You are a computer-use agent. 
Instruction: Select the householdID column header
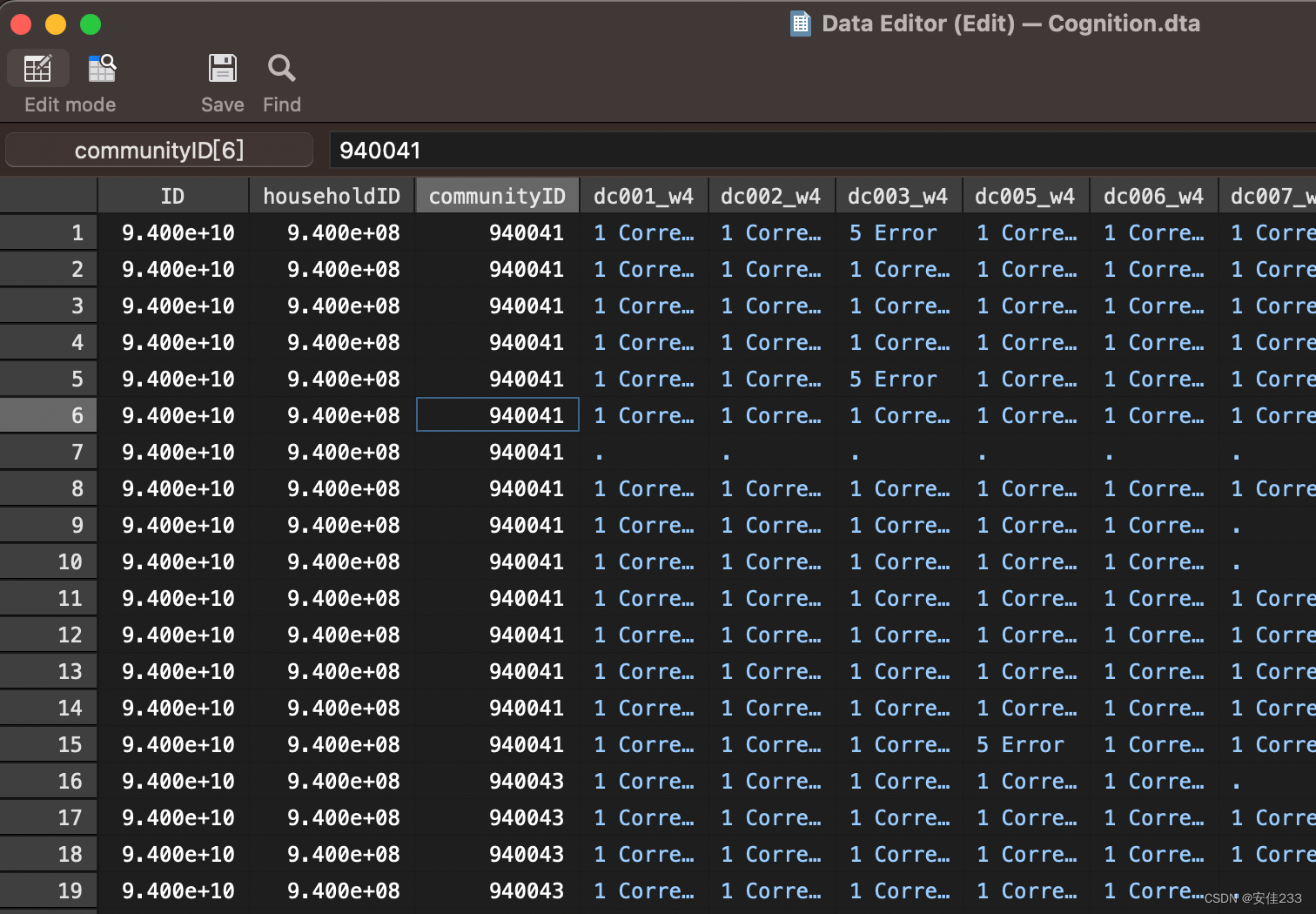point(332,196)
